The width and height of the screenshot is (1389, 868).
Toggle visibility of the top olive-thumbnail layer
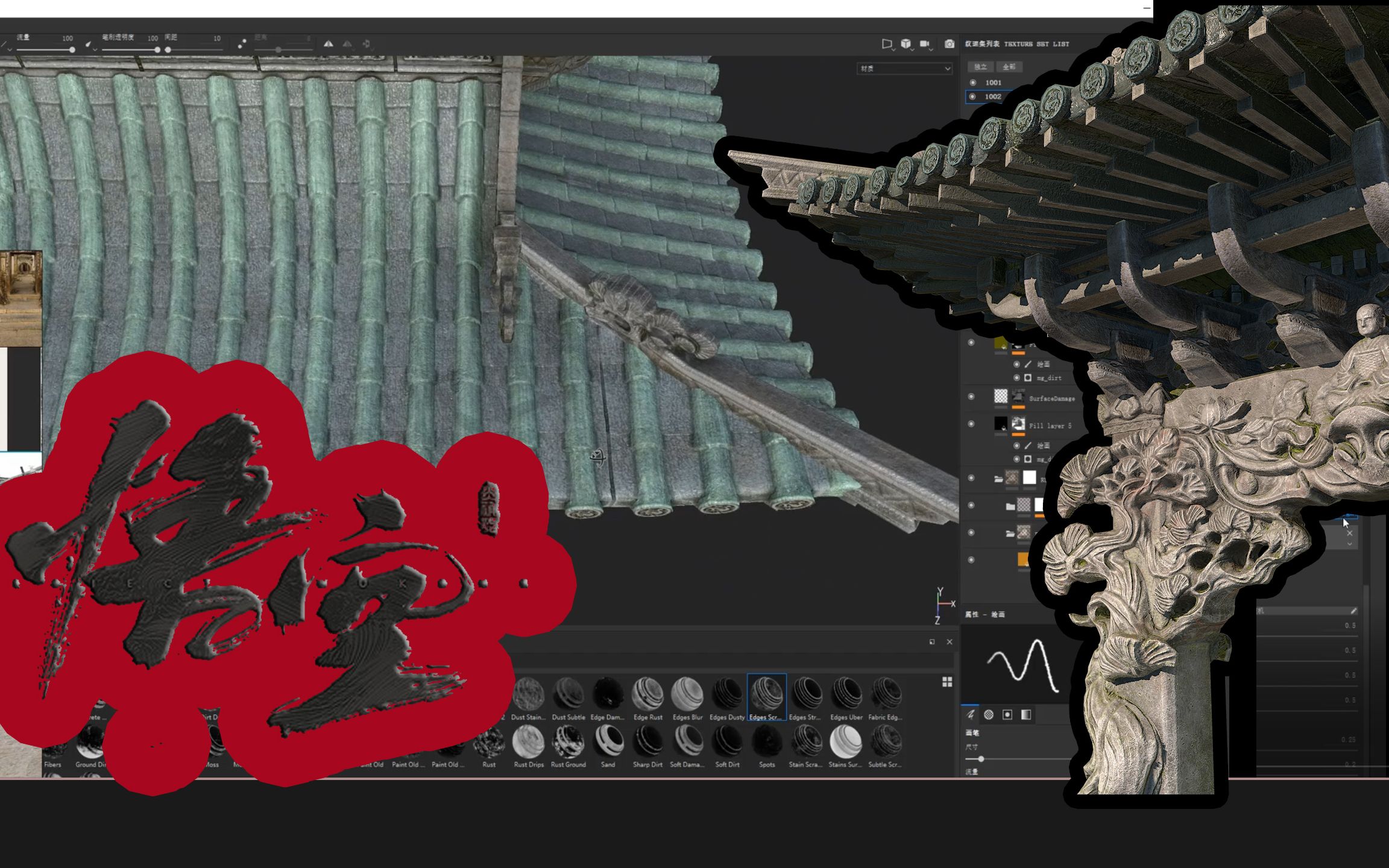[x=971, y=342]
